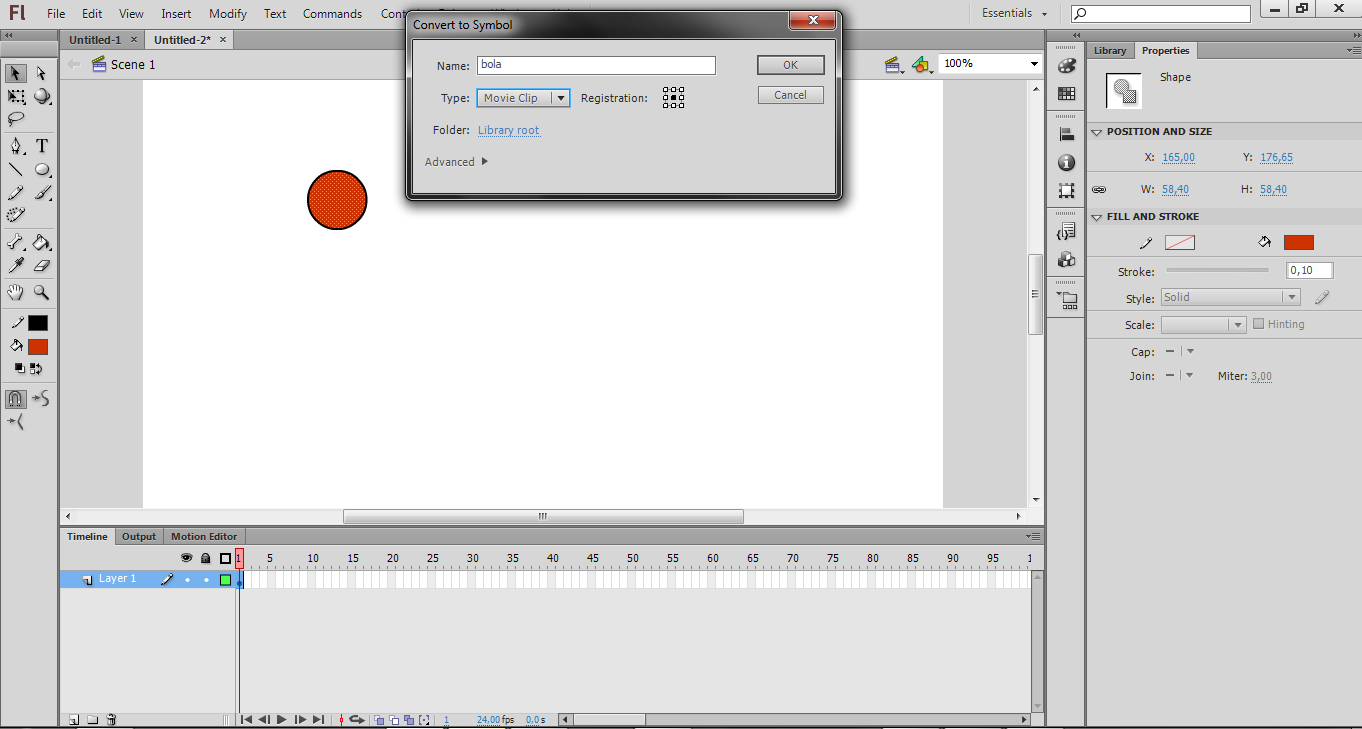Open the Code Snippets panel icon

[1066, 231]
